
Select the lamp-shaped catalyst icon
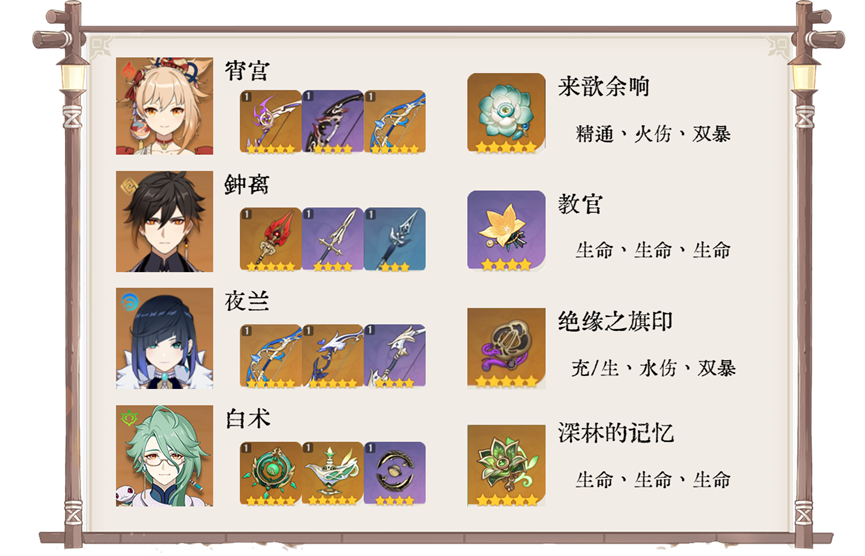pos(333,473)
